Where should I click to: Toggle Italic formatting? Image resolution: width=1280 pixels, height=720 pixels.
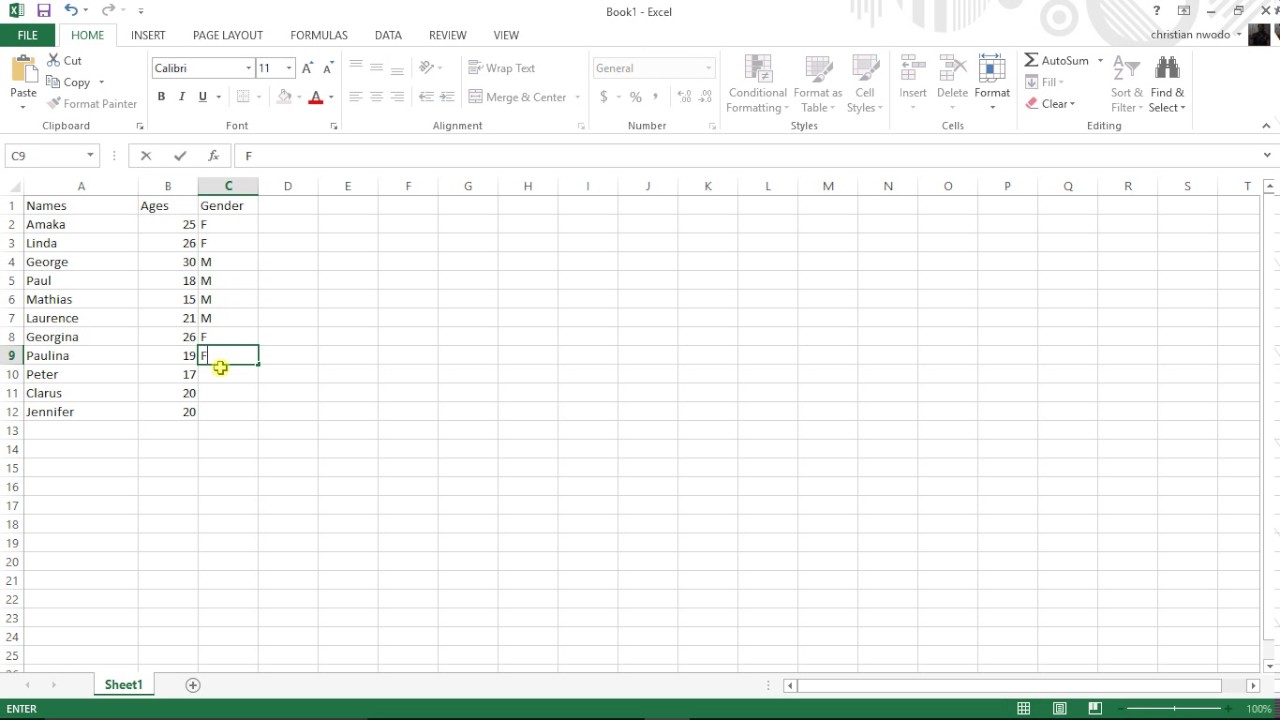pos(182,97)
